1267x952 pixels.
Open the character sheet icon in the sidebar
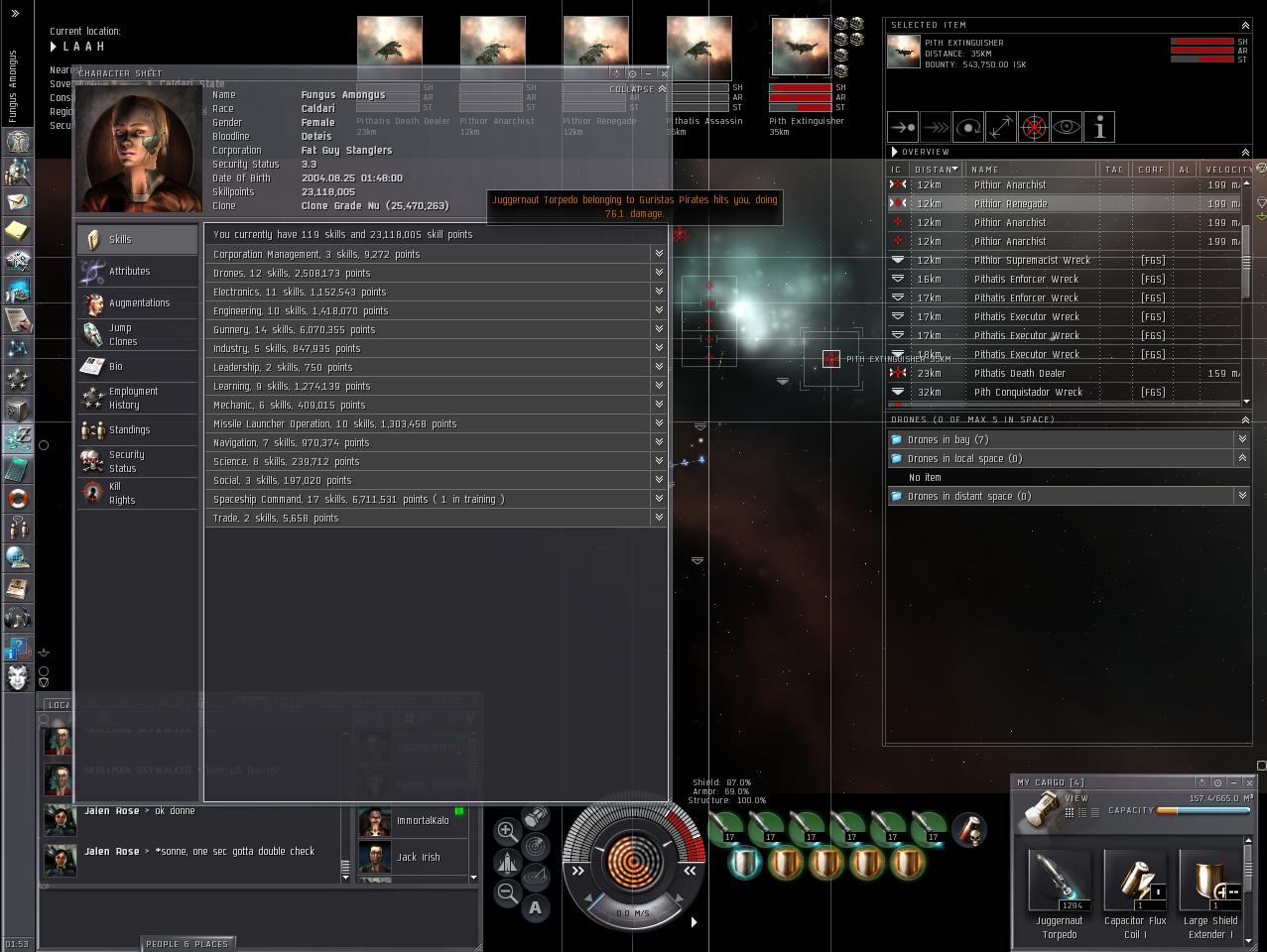pyautogui.click(x=18, y=142)
